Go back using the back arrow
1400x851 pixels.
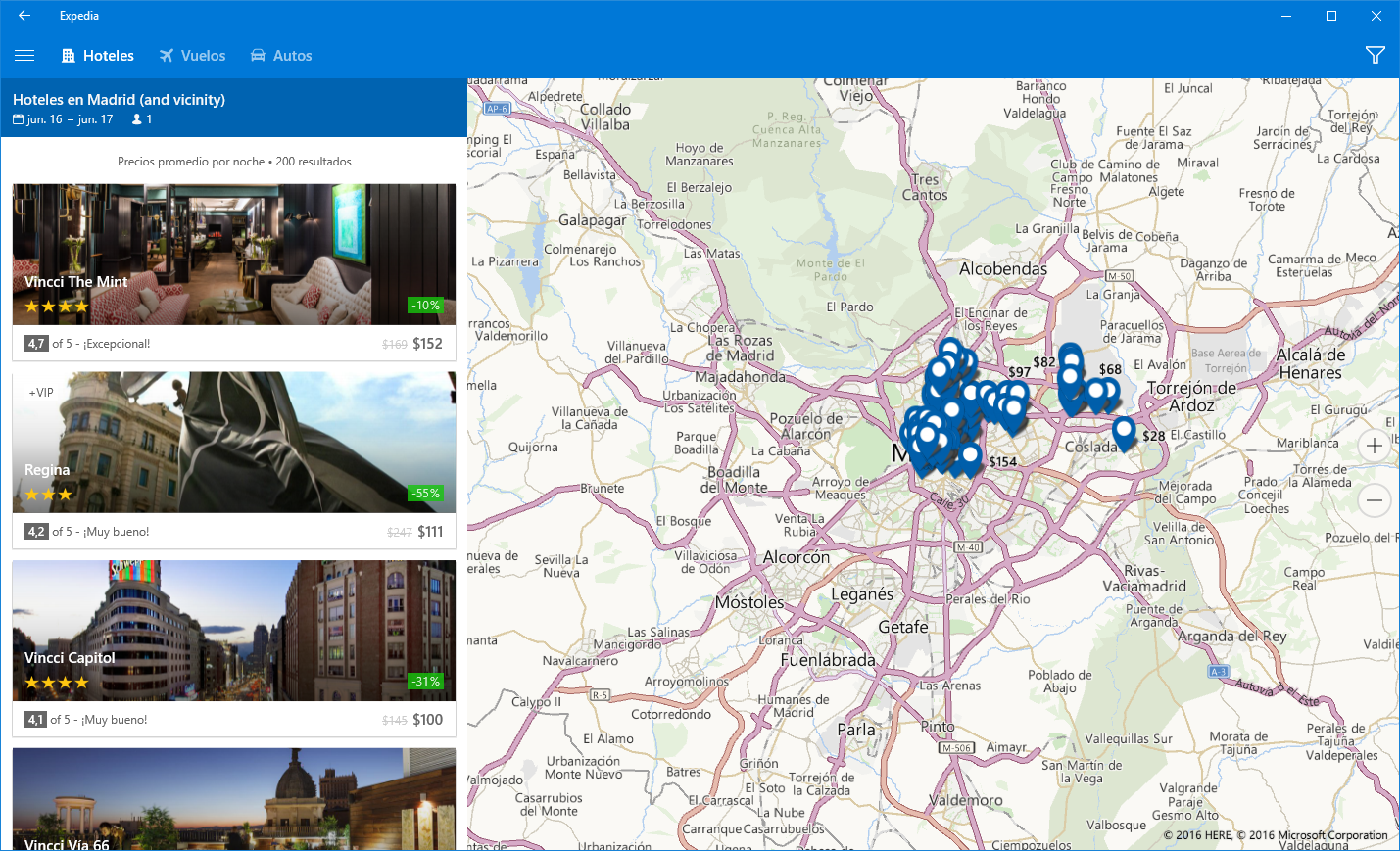(24, 16)
